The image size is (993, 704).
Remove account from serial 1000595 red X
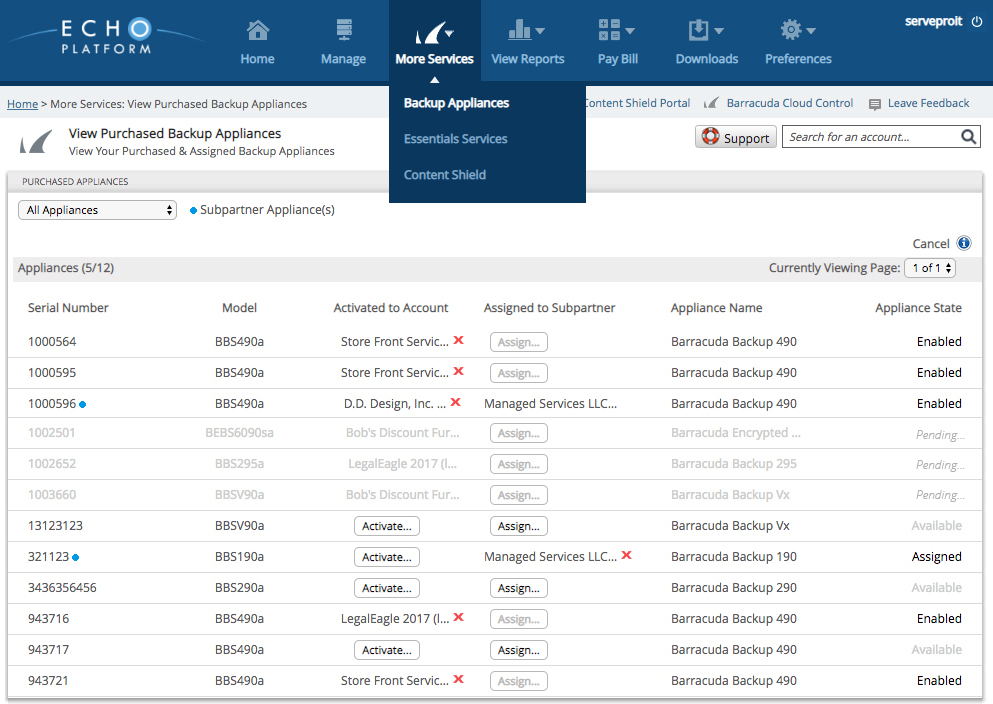click(459, 371)
